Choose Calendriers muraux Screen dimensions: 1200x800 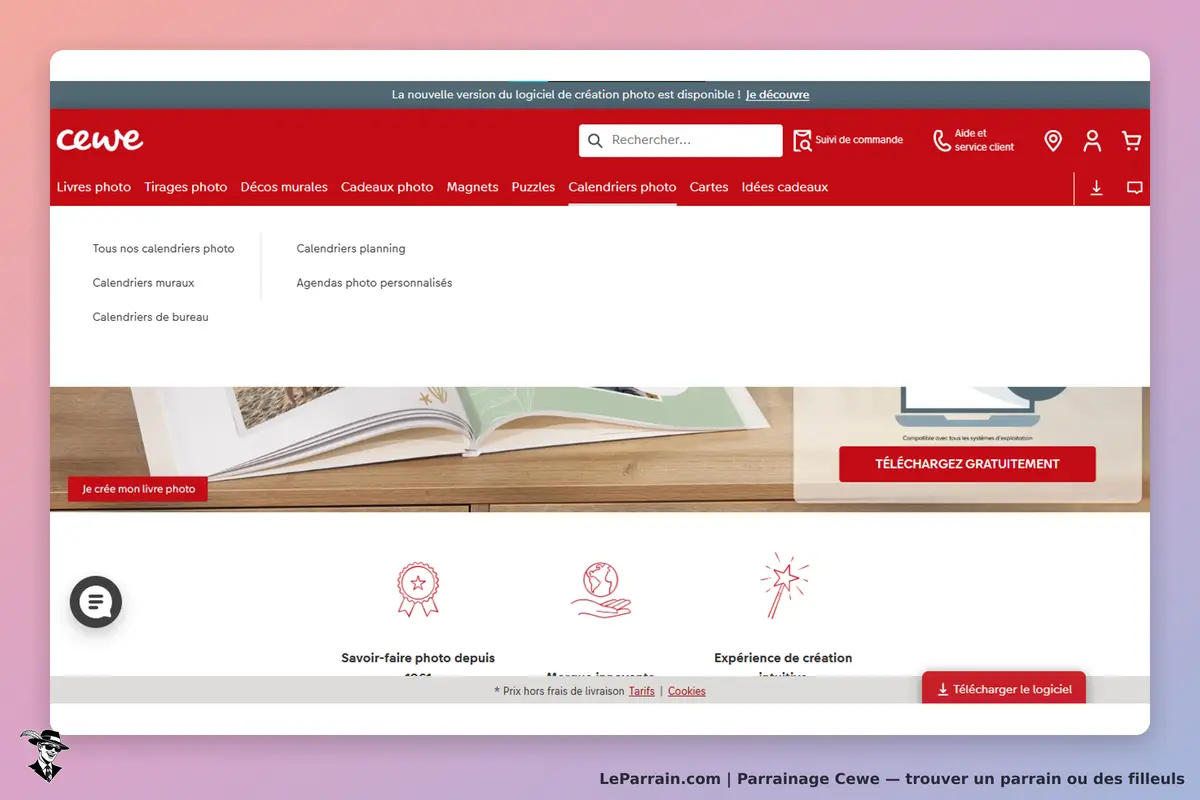coord(143,283)
